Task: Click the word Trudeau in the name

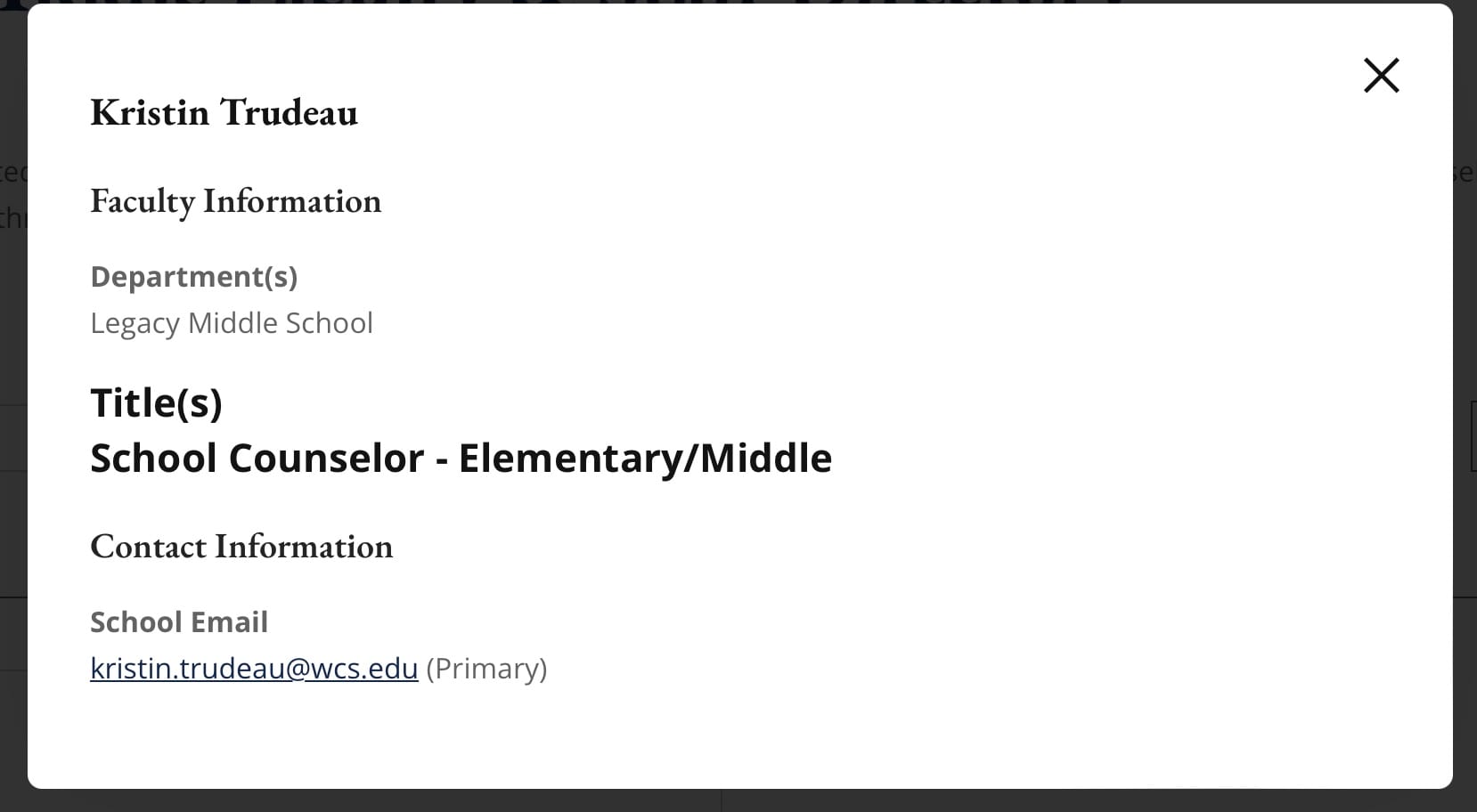Action: [x=289, y=112]
